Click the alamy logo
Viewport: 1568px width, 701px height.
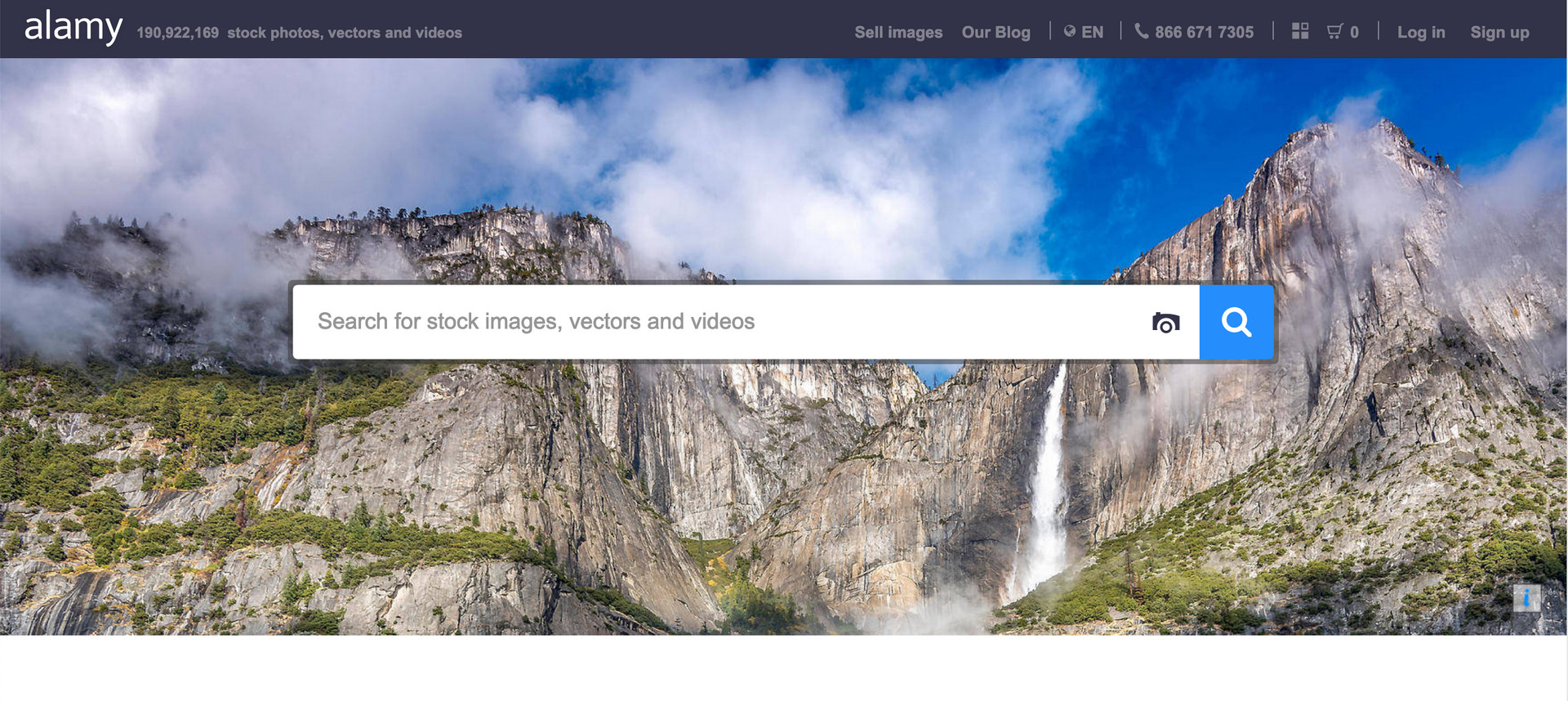[x=73, y=28]
